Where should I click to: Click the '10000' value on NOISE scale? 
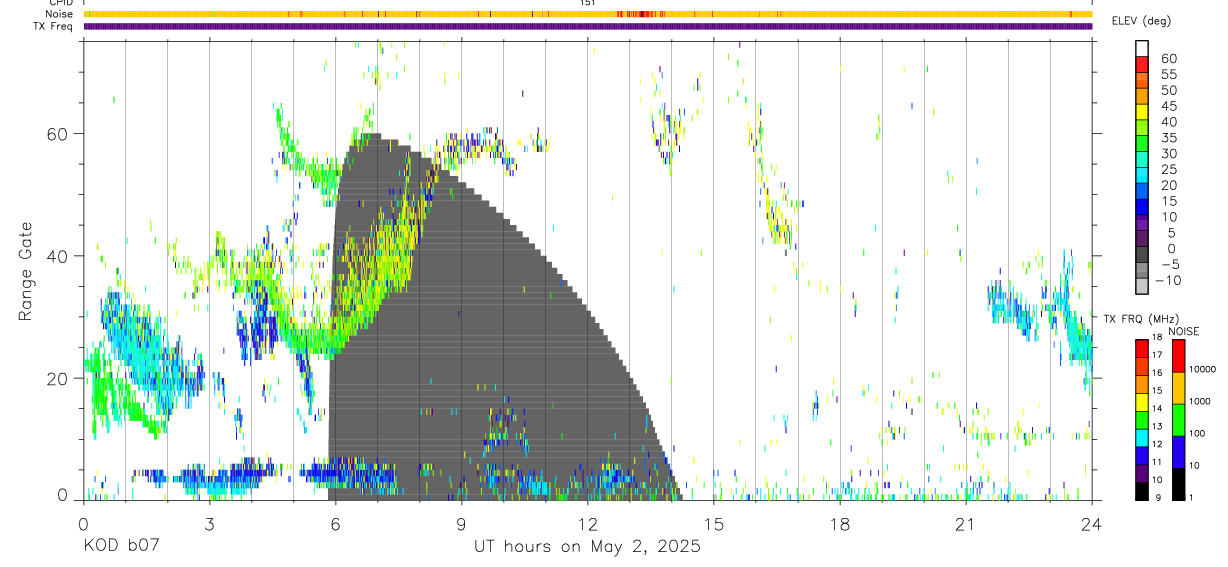pos(1203,369)
